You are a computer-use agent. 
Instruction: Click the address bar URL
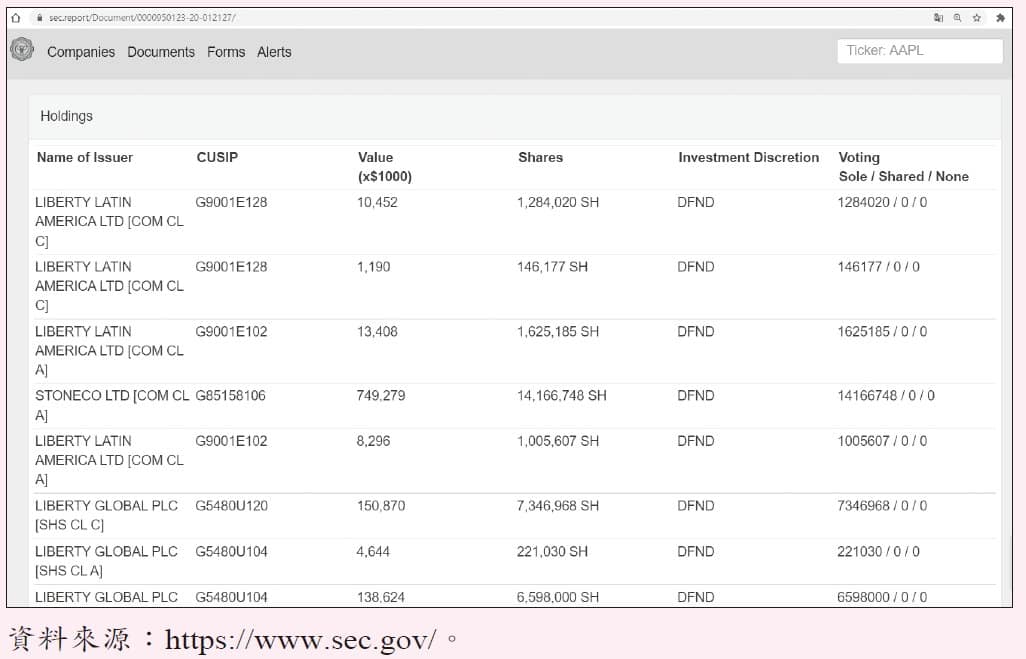(x=142, y=18)
